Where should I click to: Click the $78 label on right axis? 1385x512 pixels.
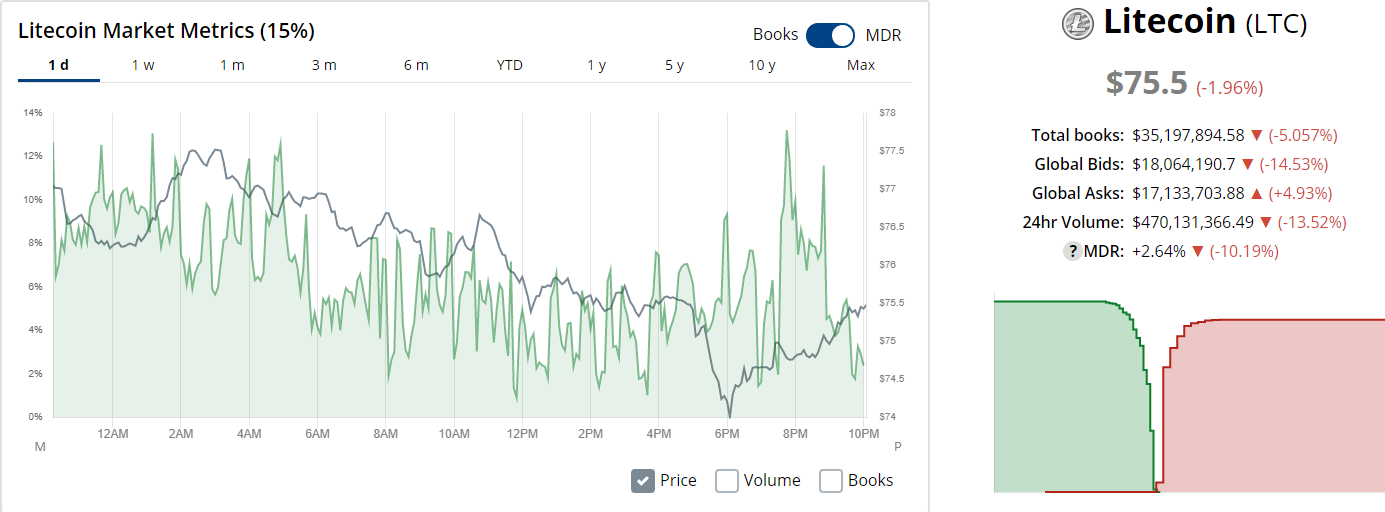coord(887,113)
